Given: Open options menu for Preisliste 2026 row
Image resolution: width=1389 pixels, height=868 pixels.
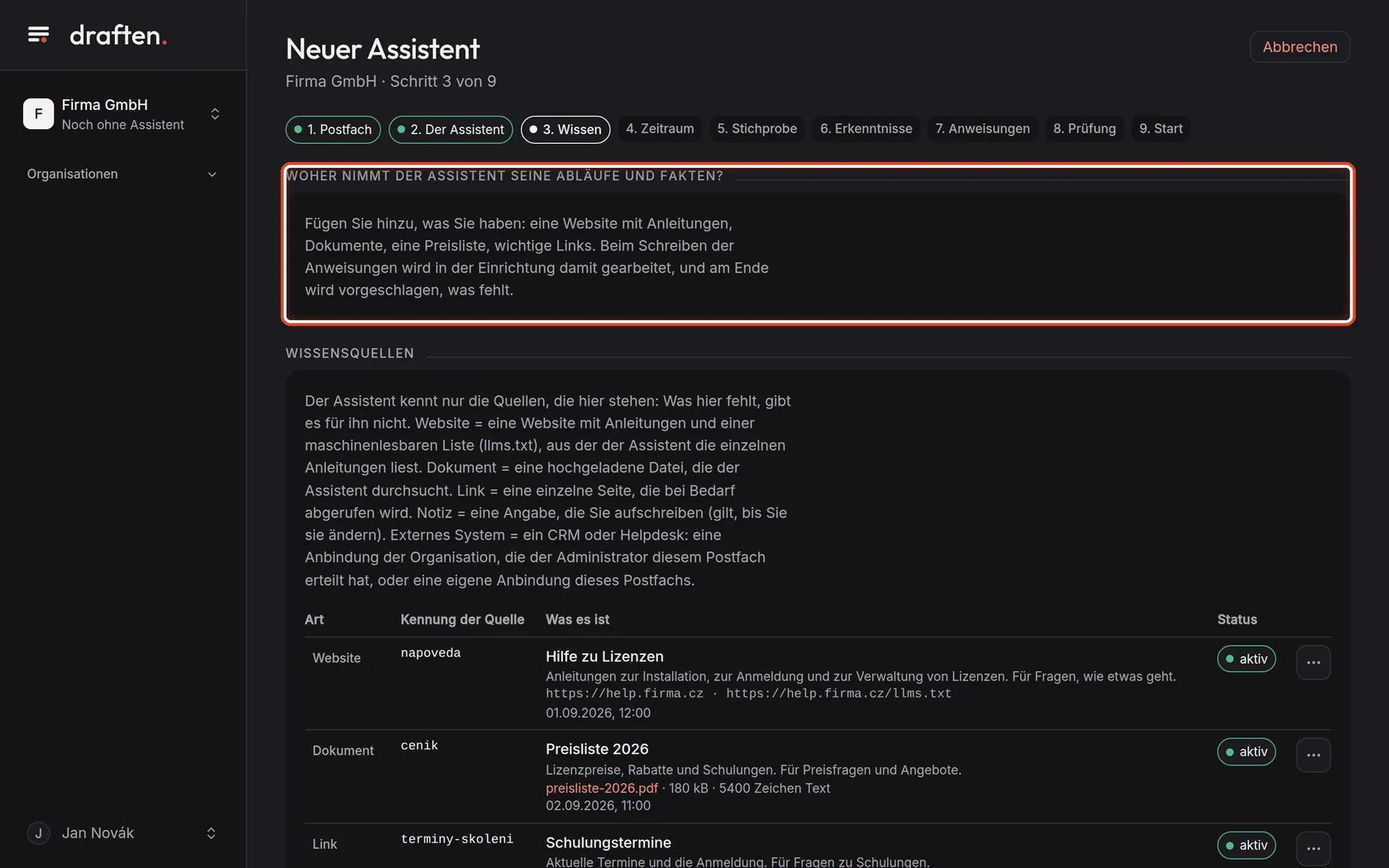Looking at the screenshot, I should tap(1313, 755).
